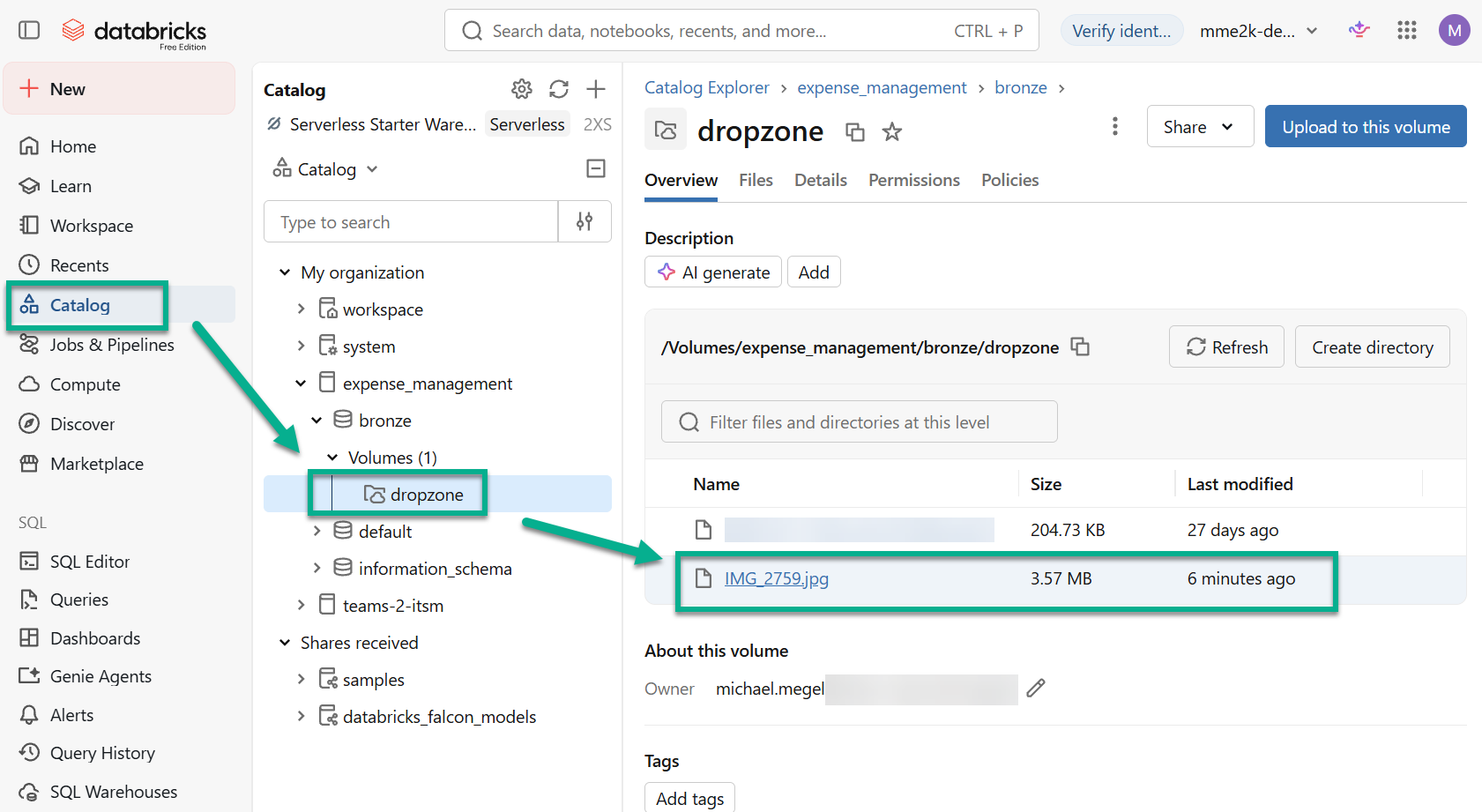Star the dropzone volume as favorite
The height and width of the screenshot is (812, 1482).
892,131
